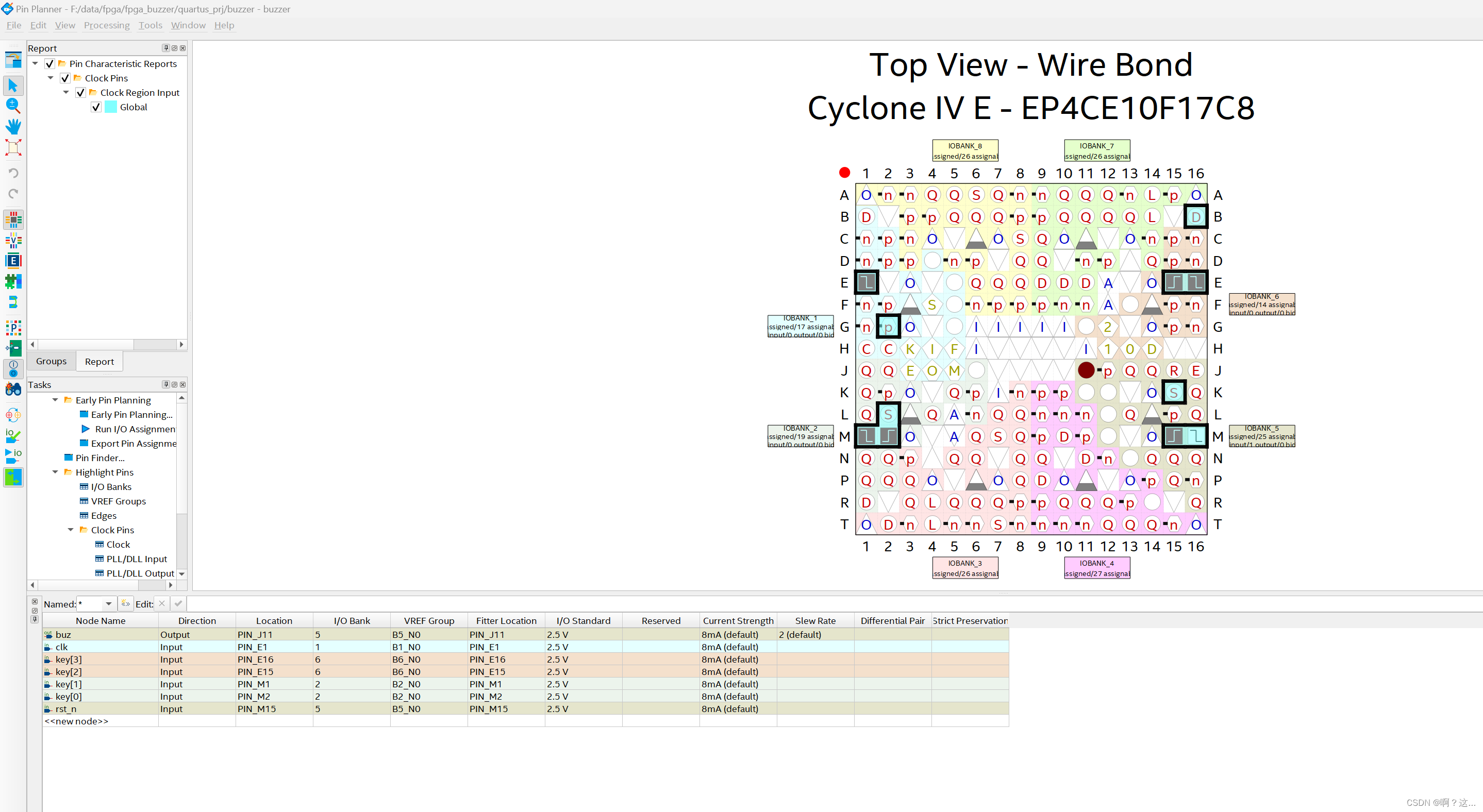The width and height of the screenshot is (1483, 812).
Task: Click Tasks panel vertical scrollbar down arrow
Action: pyautogui.click(x=182, y=574)
